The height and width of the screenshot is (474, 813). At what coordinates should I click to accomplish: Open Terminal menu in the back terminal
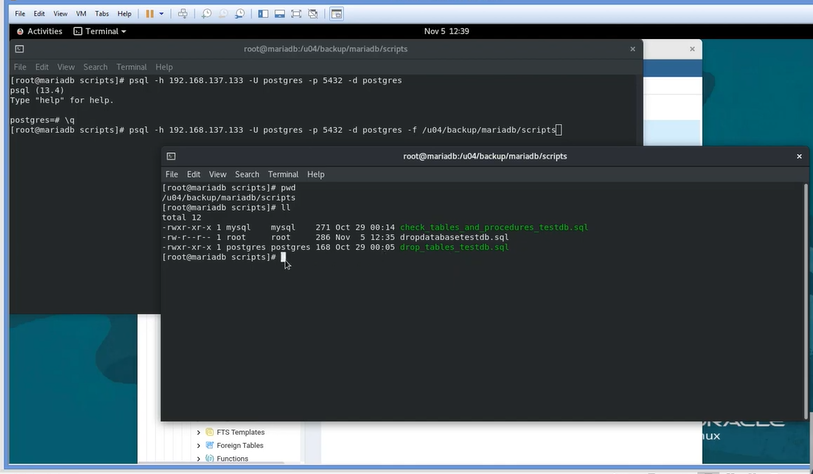(x=131, y=67)
